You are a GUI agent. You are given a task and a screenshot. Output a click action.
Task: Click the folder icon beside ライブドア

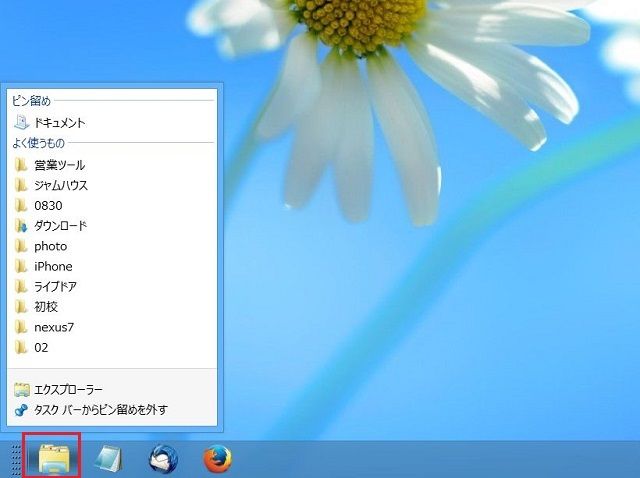(x=21, y=287)
